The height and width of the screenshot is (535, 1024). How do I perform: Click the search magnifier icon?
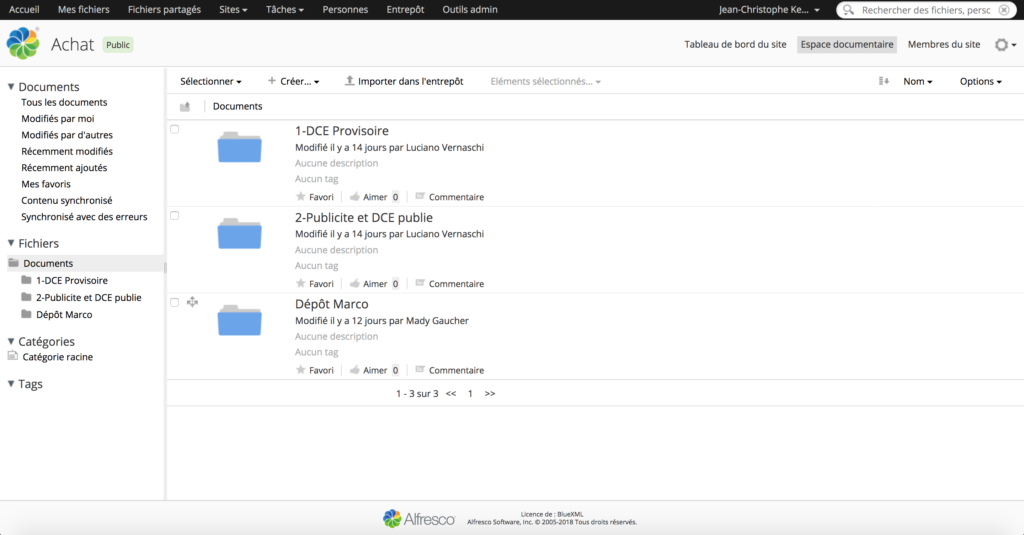pos(848,10)
